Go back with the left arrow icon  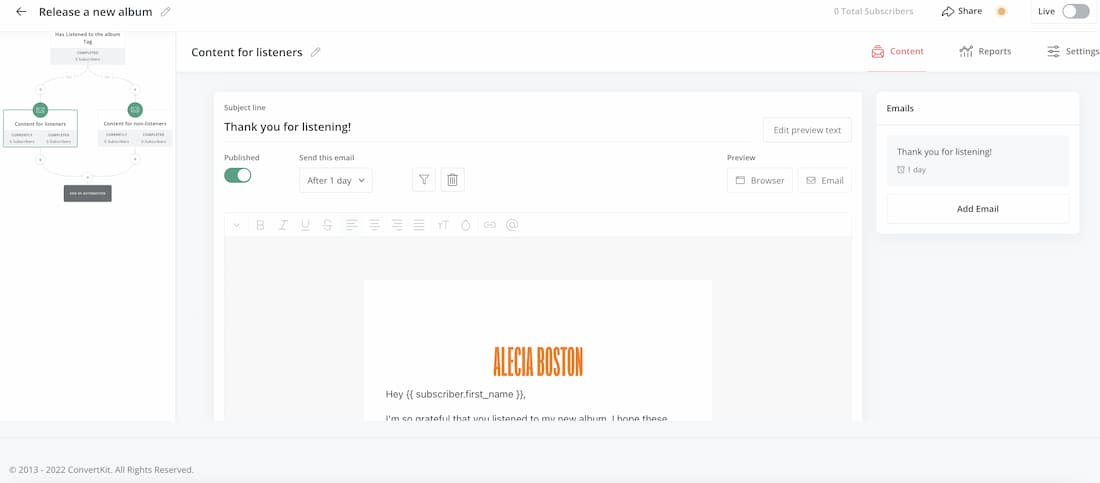coord(21,11)
